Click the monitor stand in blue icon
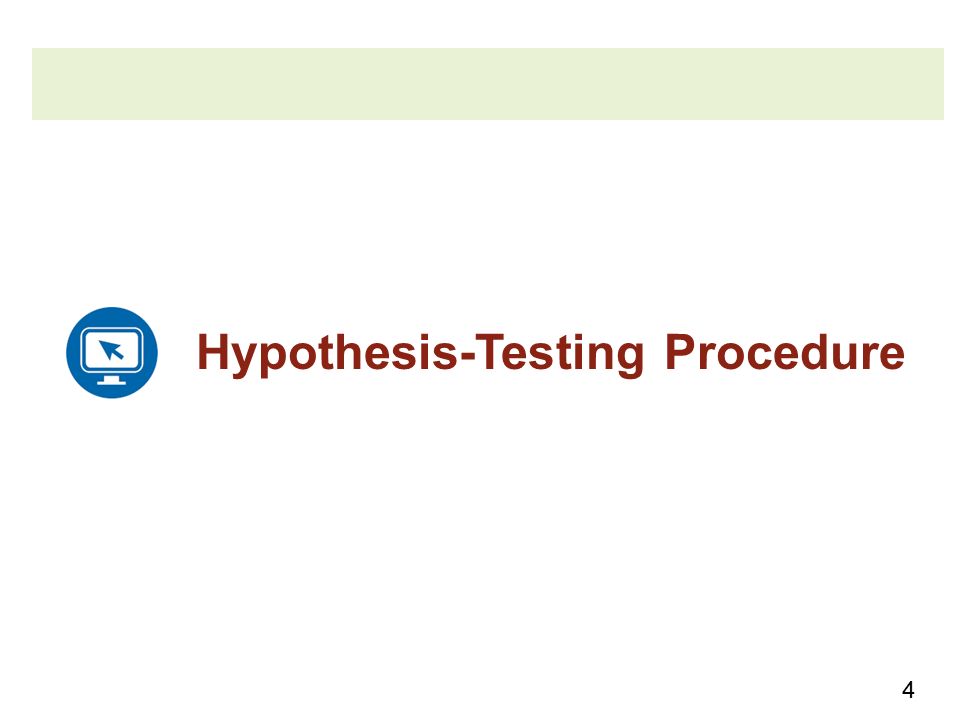The image size is (960, 720). click(111, 378)
